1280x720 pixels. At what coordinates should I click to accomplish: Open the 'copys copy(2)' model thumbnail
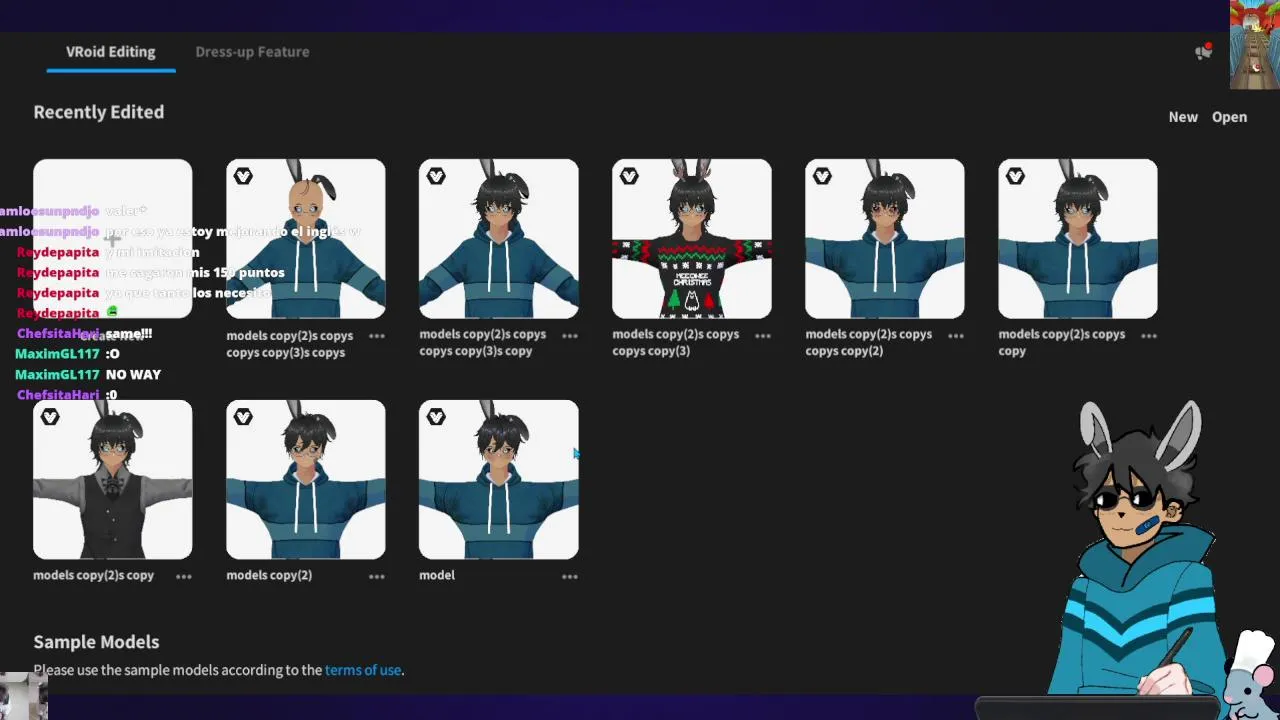[x=885, y=239]
